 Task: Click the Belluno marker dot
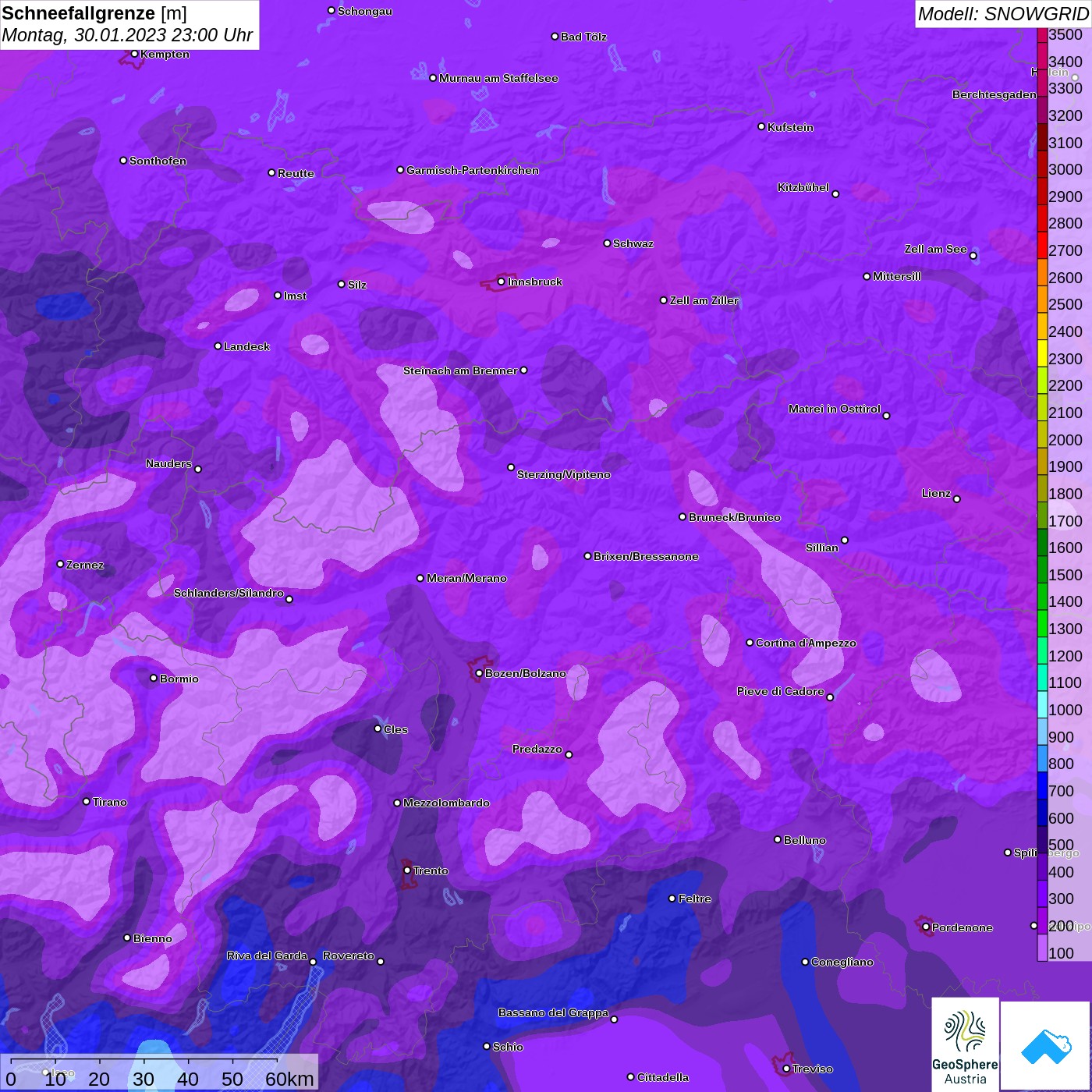coord(778,839)
